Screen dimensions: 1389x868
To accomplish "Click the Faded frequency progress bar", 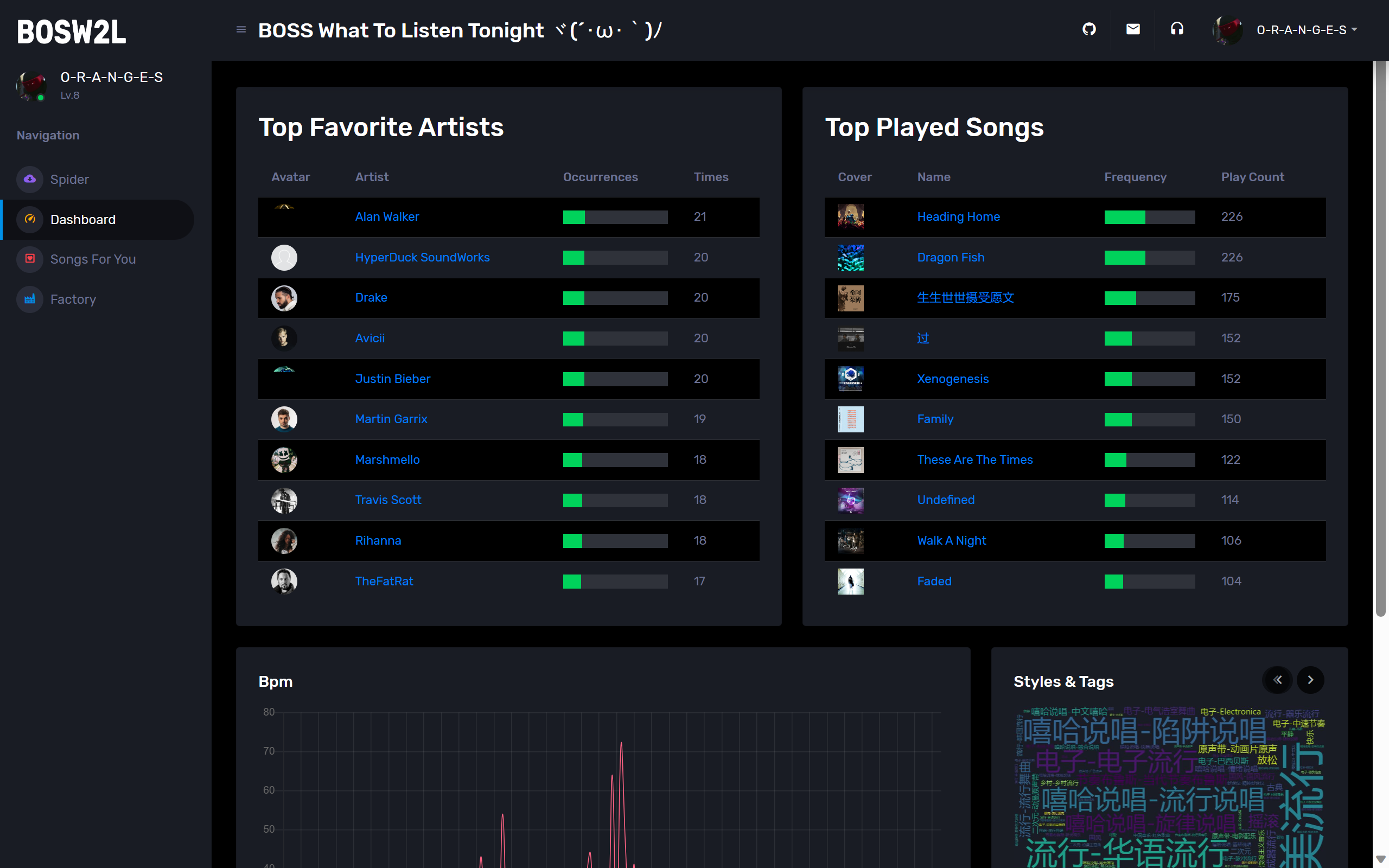I will tap(1149, 582).
